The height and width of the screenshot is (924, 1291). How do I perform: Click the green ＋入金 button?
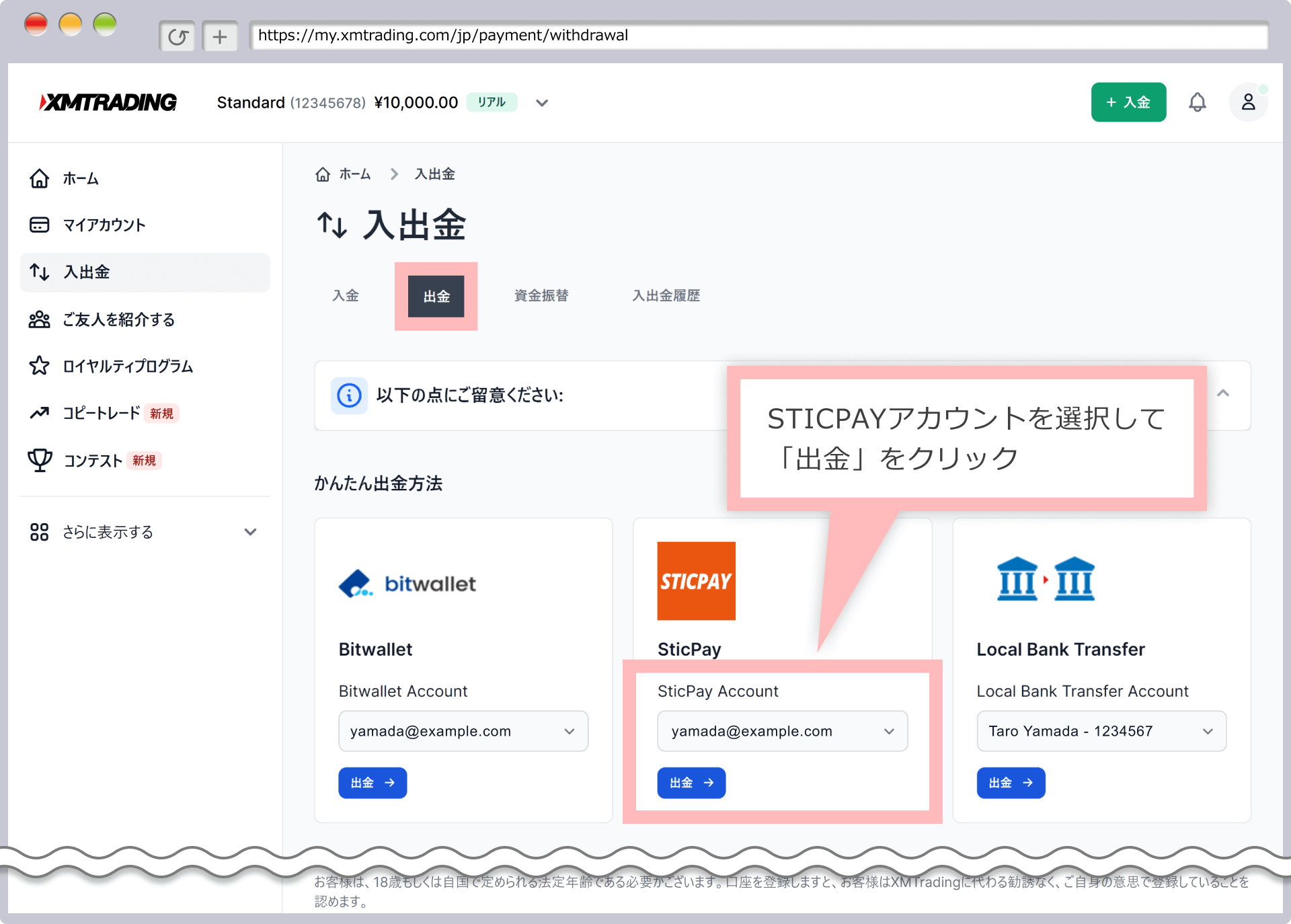click(x=1128, y=102)
